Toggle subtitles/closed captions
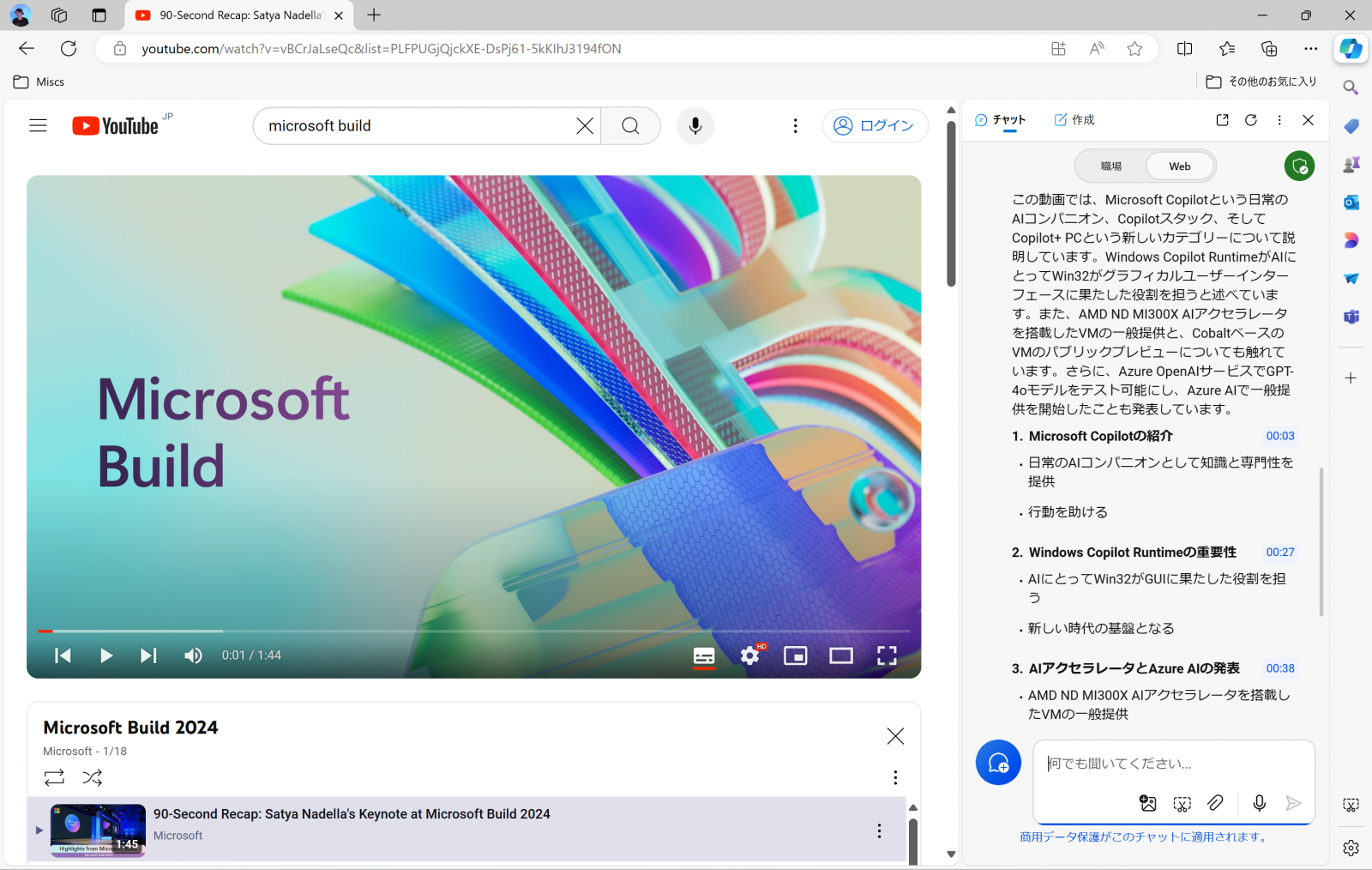Viewport: 1372px width, 870px height. tap(704, 656)
